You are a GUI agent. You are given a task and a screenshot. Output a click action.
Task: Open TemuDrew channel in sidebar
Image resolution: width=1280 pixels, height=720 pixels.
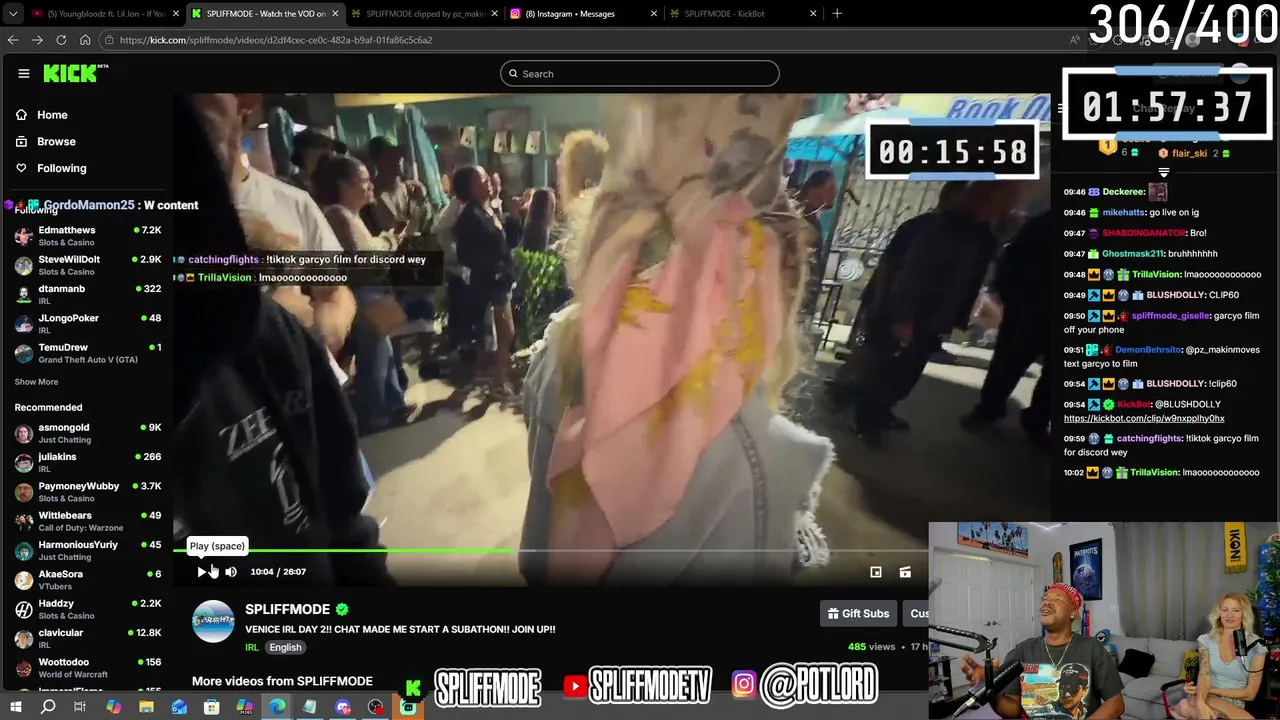(x=88, y=353)
